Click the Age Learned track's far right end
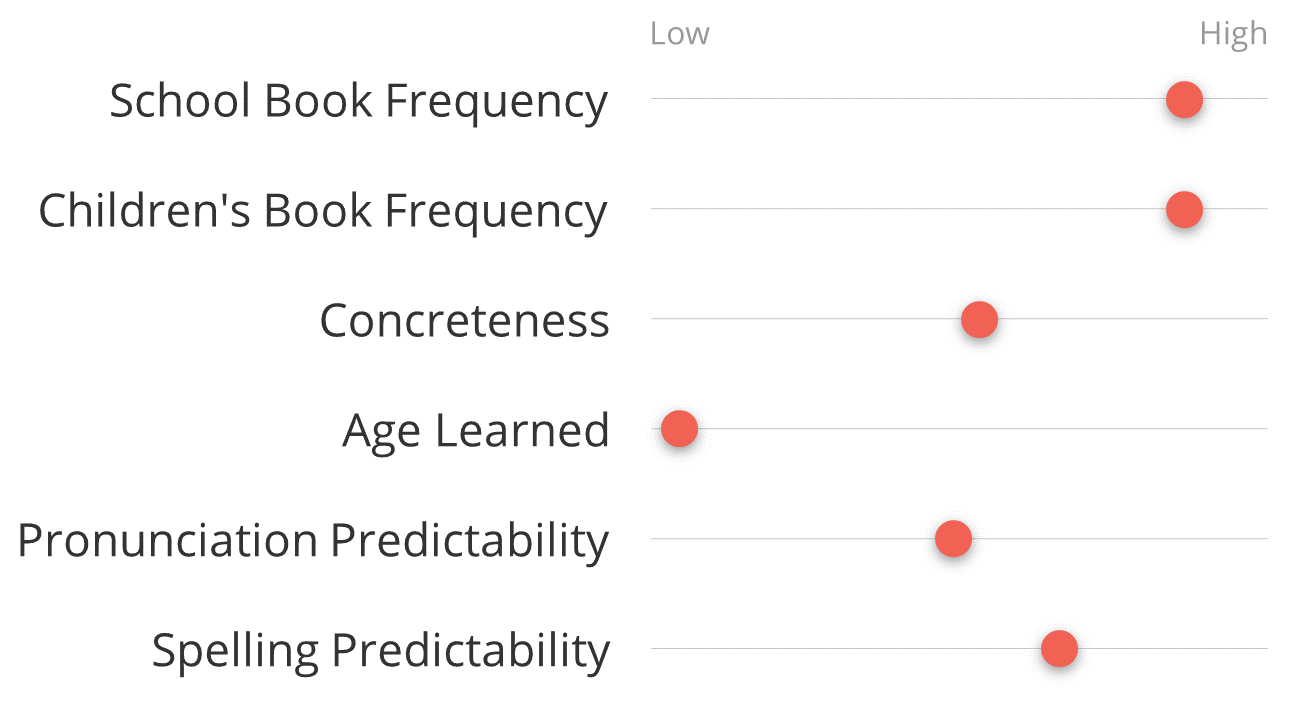This screenshot has height=710, width=1302. 1264,429
